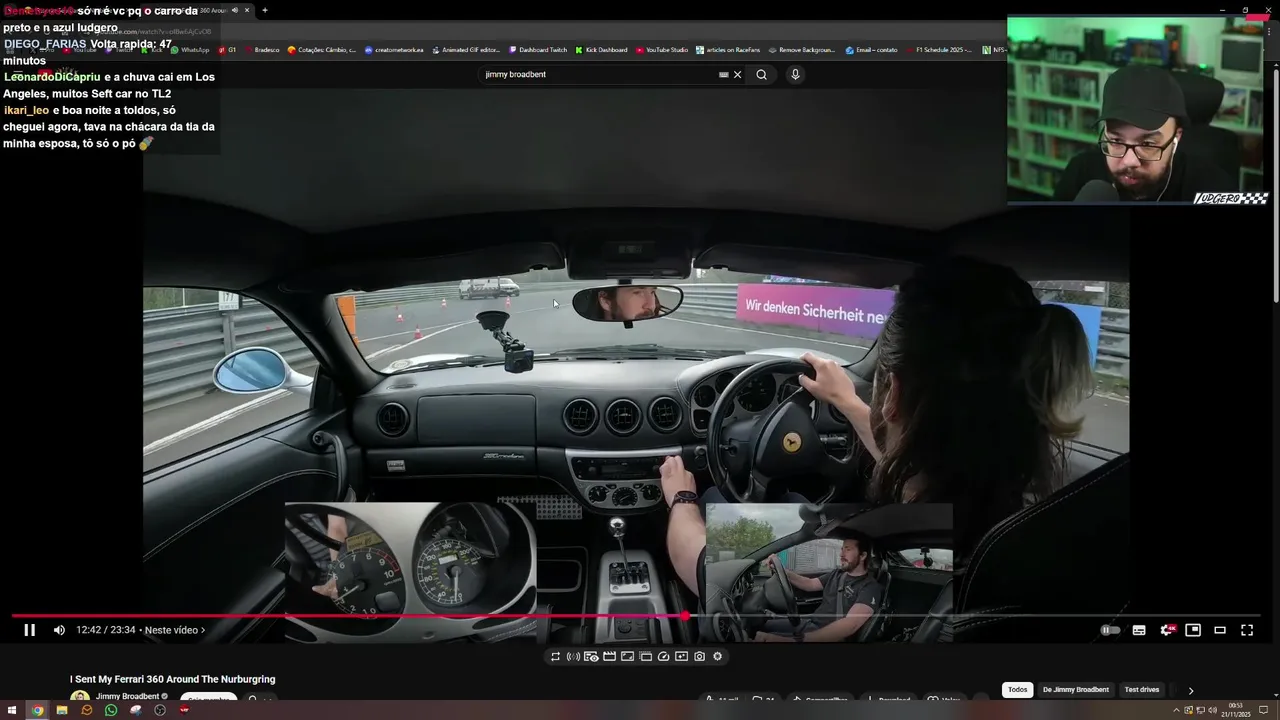Enter fullscreen mode
The height and width of the screenshot is (720, 1280).
1247,630
